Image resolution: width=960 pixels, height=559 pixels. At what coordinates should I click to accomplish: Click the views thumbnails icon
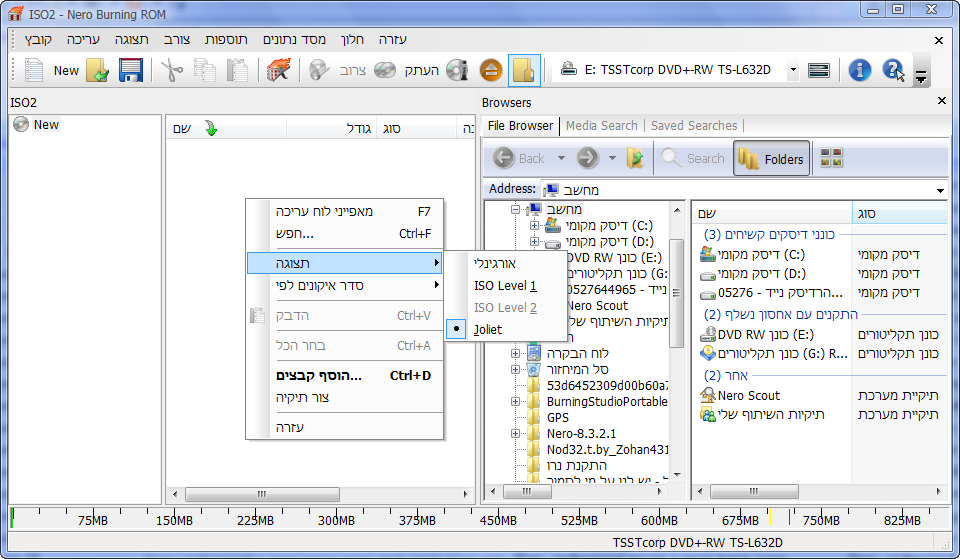[x=831, y=158]
